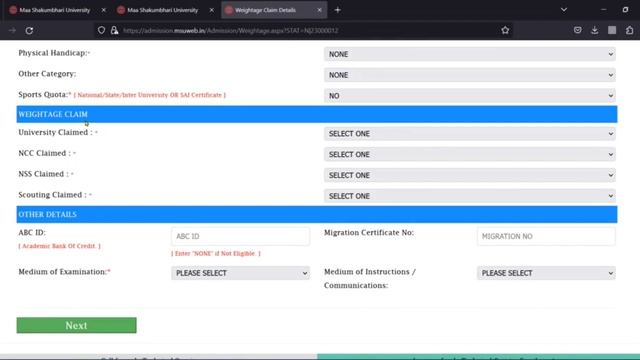Open the Scouting Claimed dropdown
640x360 pixels.
470,196
